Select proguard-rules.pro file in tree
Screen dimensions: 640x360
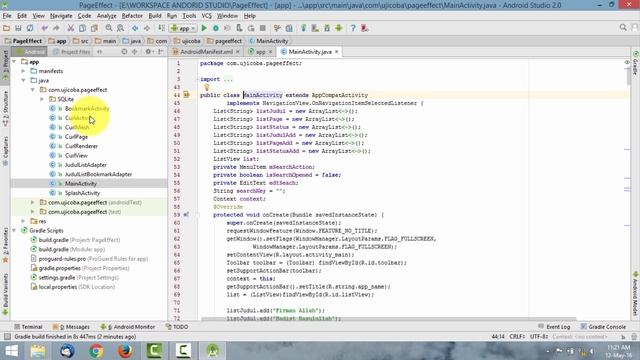pos(62,259)
